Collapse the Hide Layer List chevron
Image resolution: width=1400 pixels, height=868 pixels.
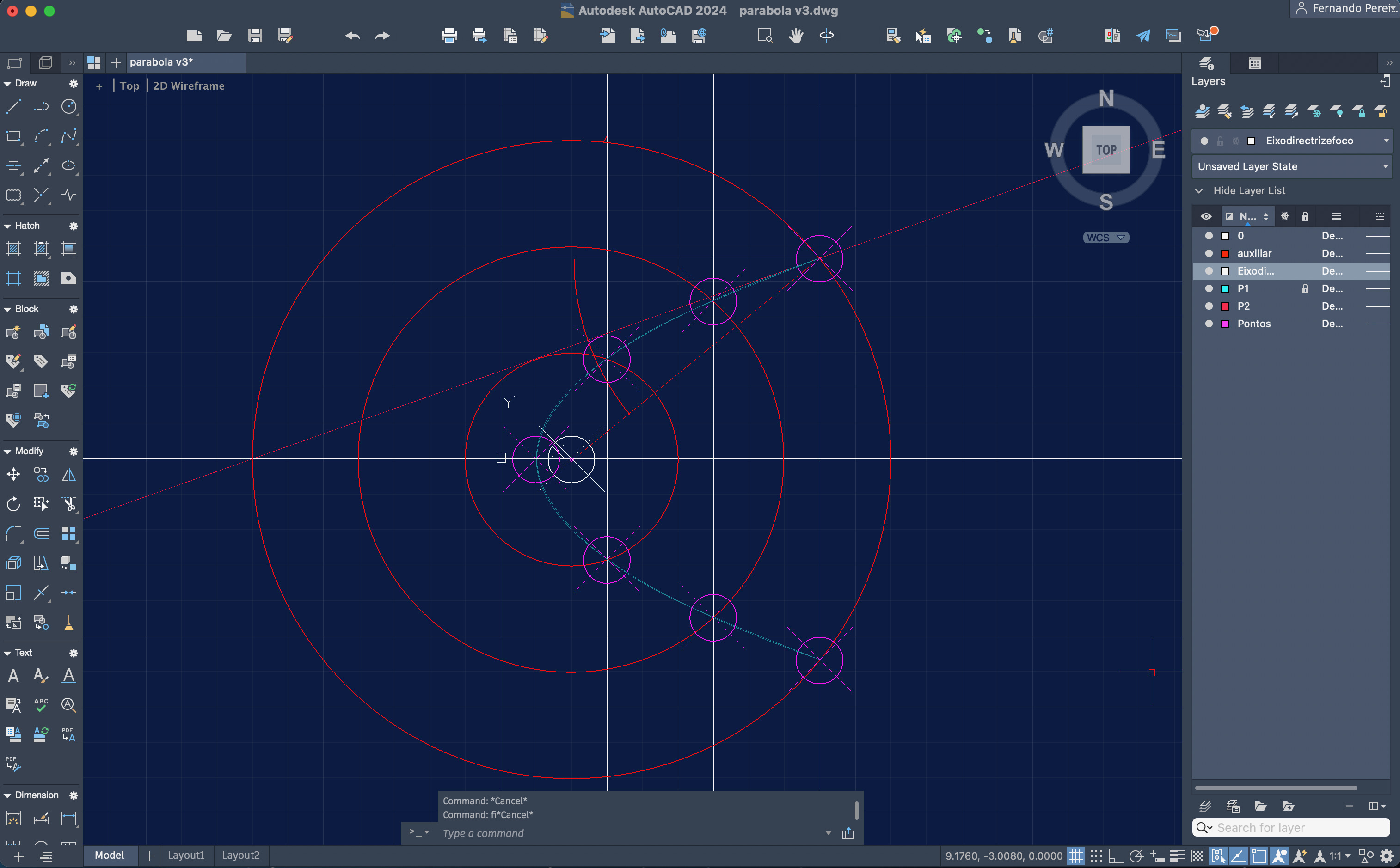pyautogui.click(x=1199, y=190)
